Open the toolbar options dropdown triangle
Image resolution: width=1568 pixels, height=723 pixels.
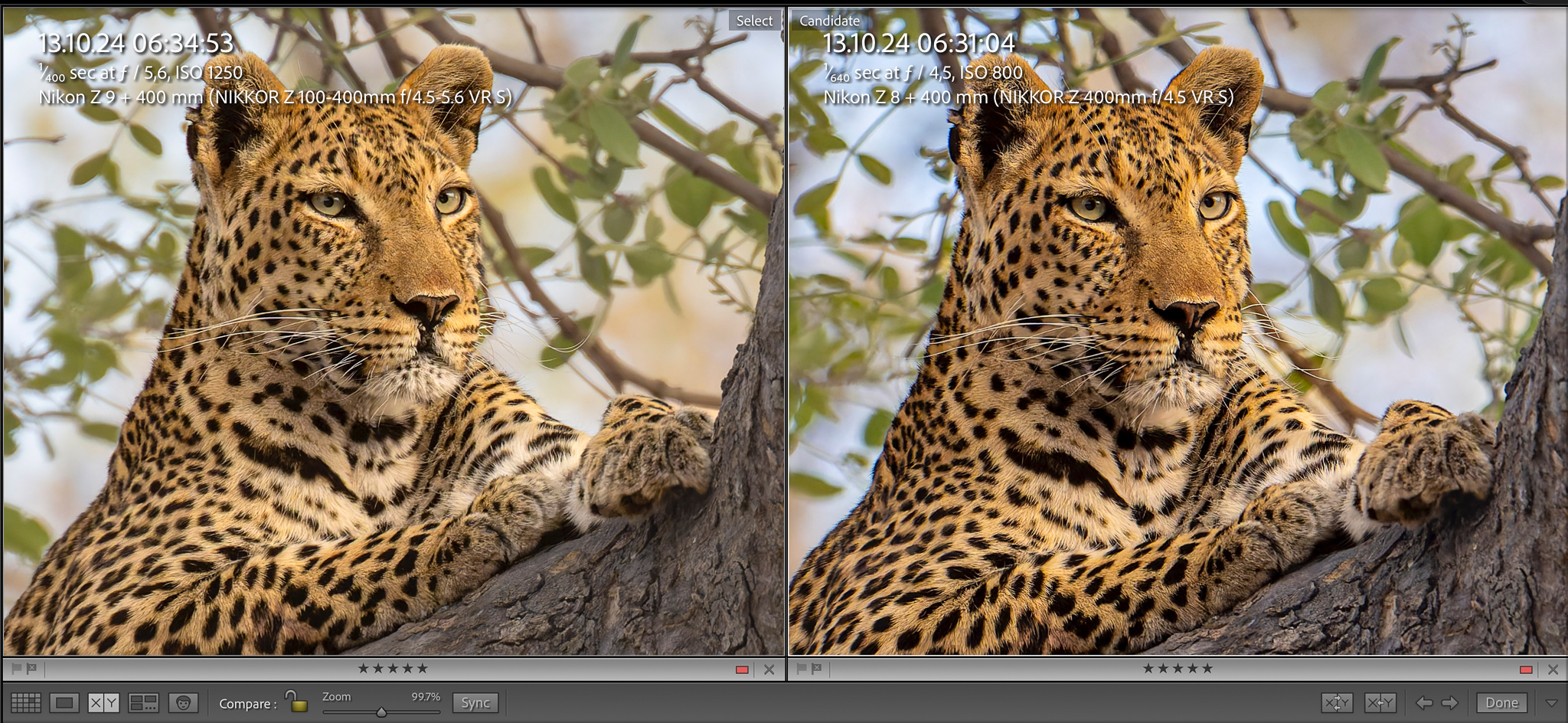(1551, 702)
